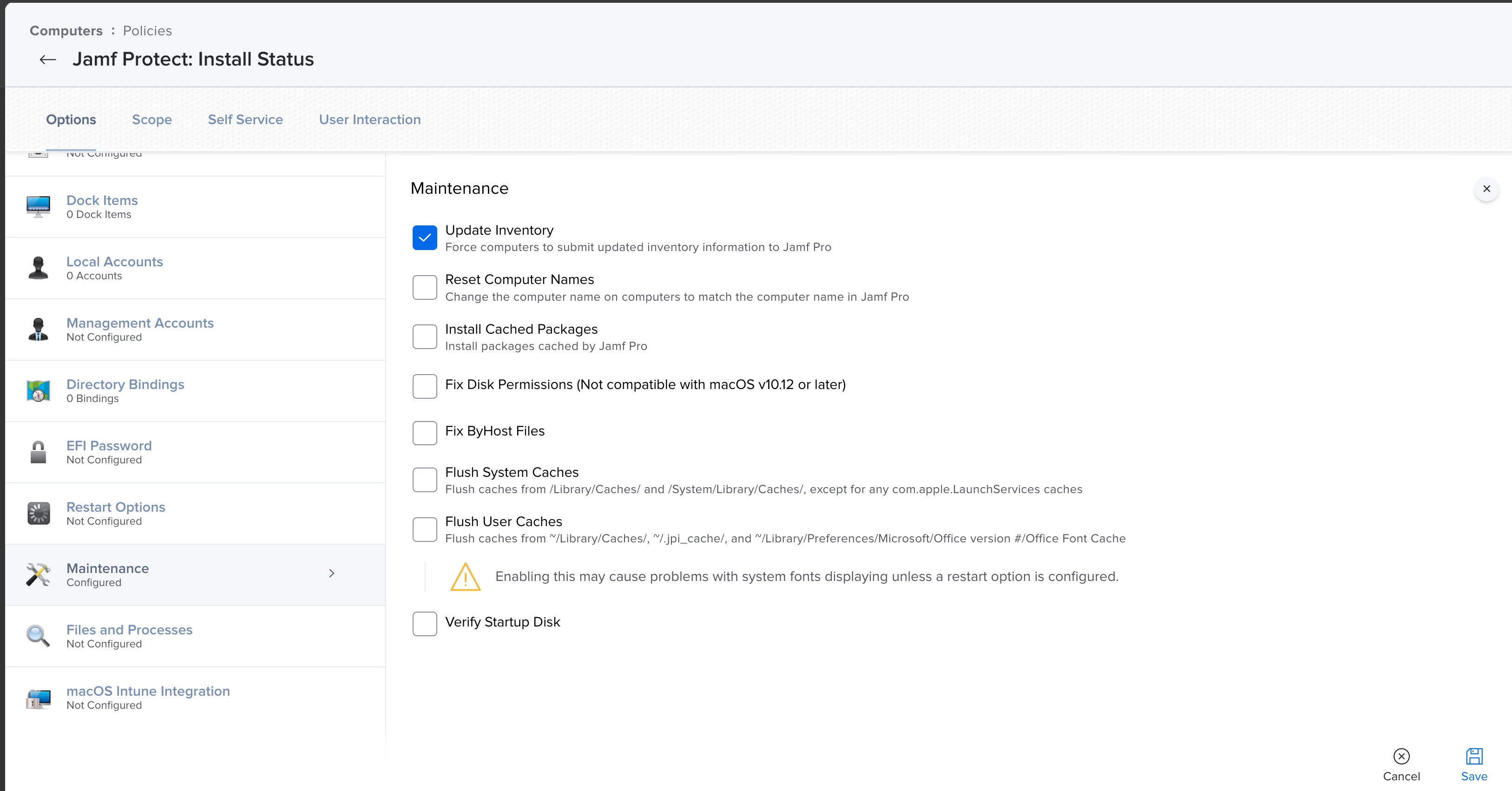Tick the Install Cached Packages checkbox
The width and height of the screenshot is (1512, 791).
click(425, 337)
